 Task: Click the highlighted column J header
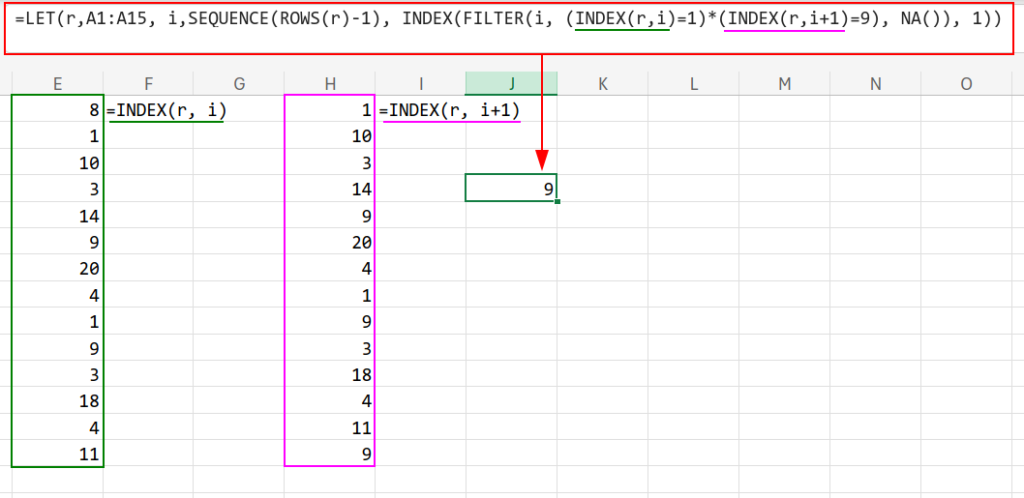click(511, 84)
